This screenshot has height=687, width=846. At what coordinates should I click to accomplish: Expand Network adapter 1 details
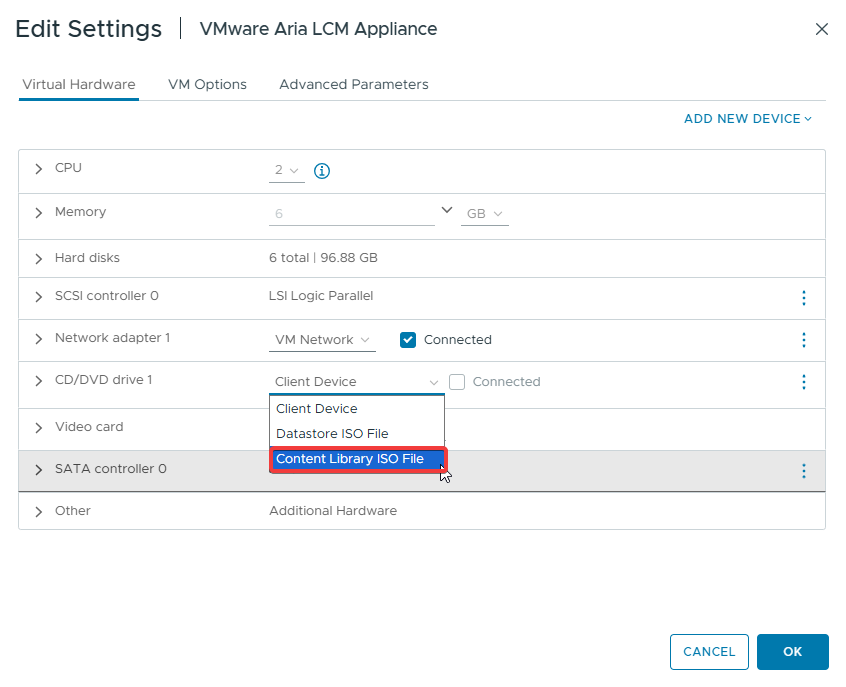tap(38, 339)
